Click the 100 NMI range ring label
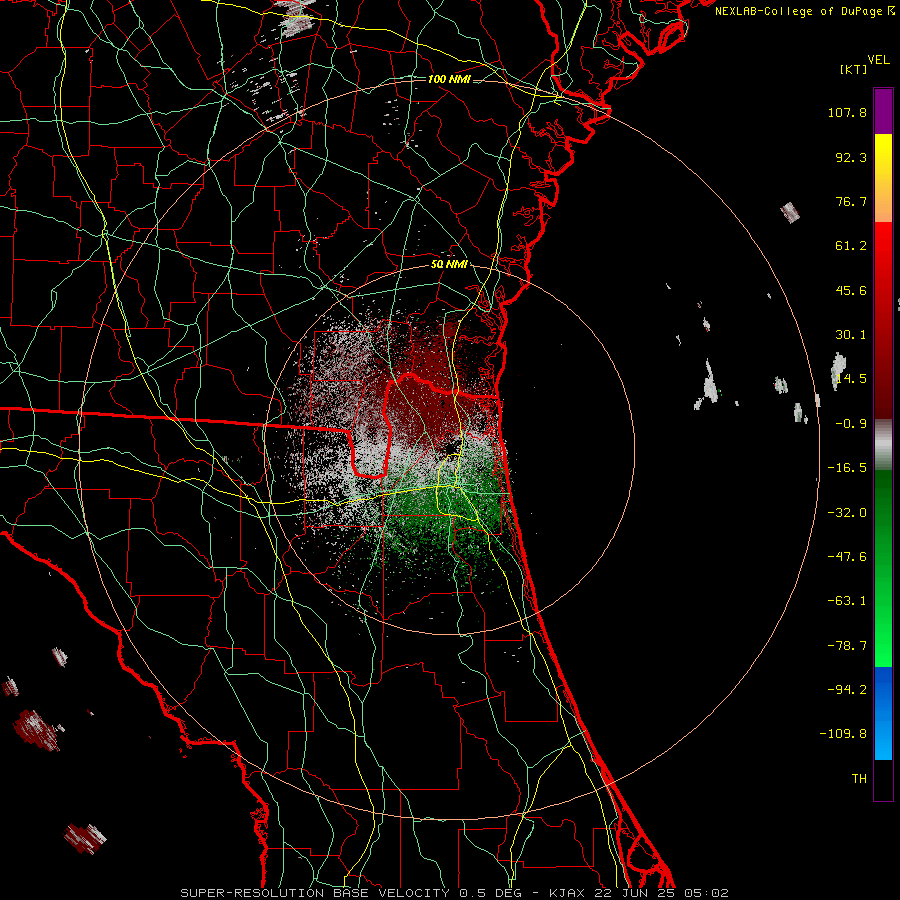The image size is (900, 900). [x=449, y=79]
